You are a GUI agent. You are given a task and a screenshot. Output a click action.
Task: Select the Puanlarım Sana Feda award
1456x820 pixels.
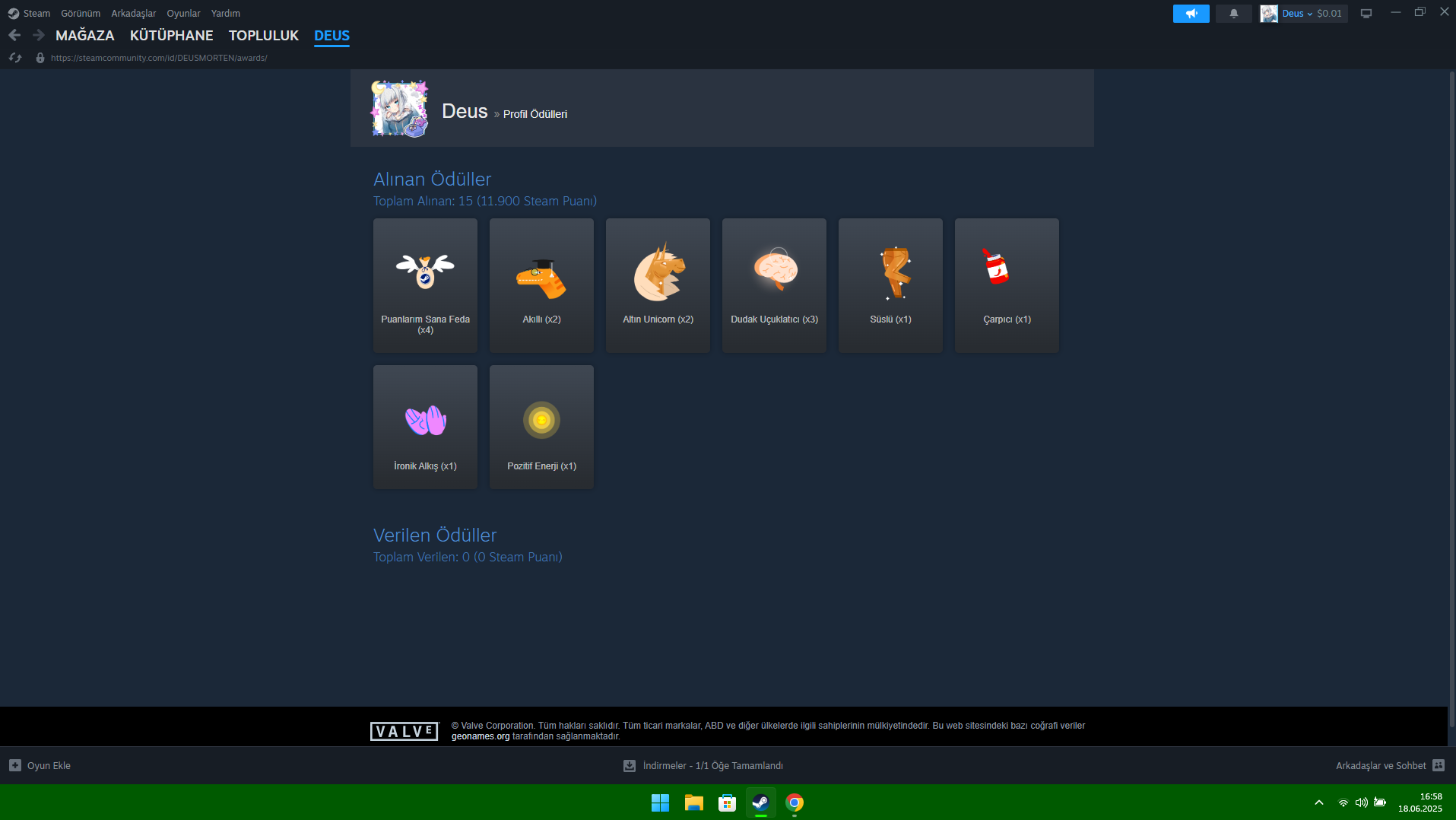425,285
